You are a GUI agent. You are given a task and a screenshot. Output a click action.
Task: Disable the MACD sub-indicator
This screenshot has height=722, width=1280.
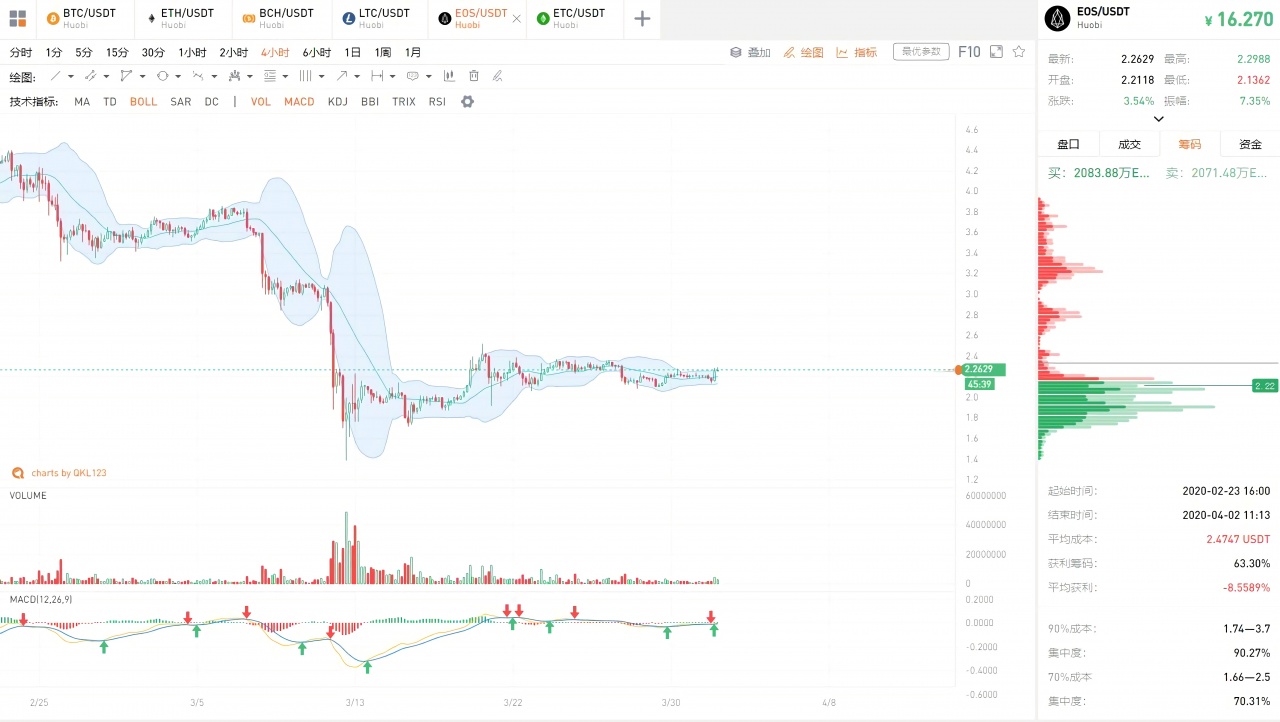(x=299, y=101)
